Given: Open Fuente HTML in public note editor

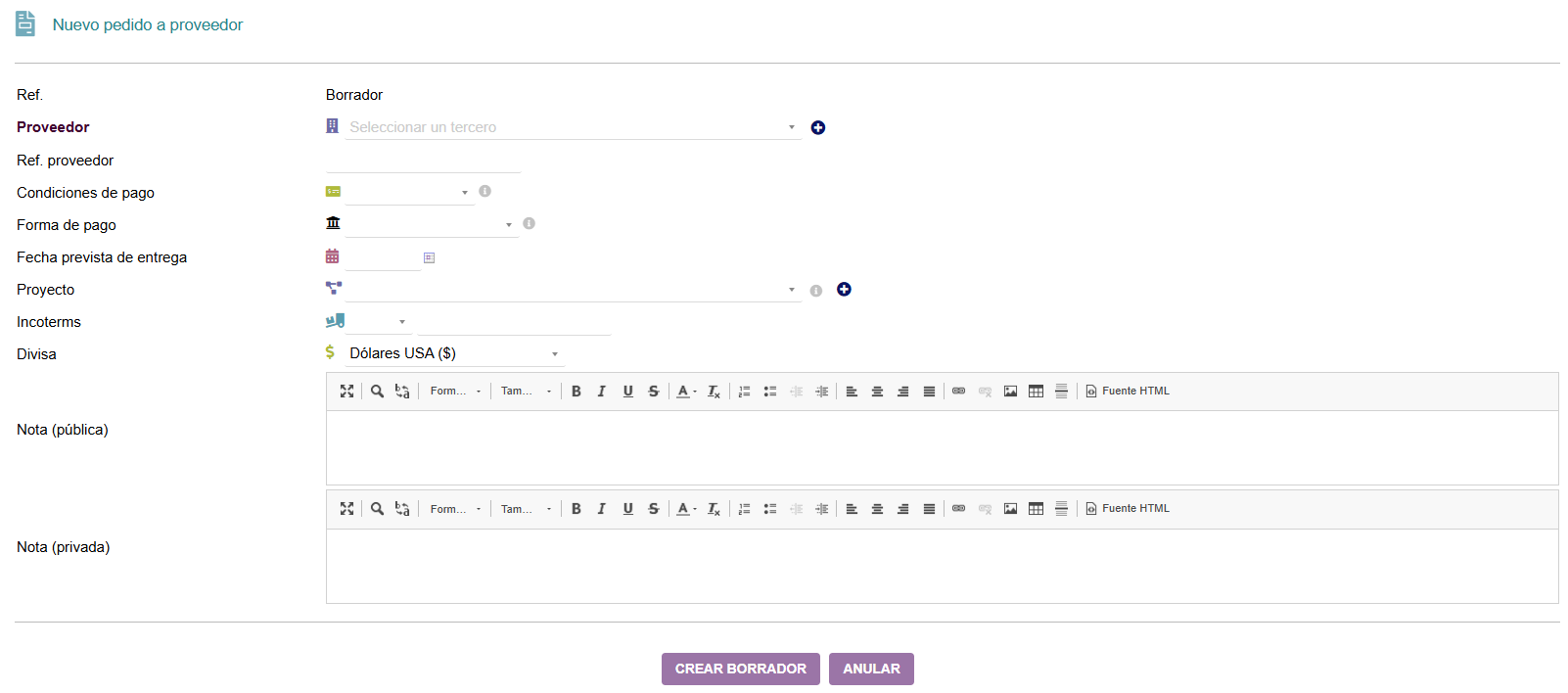Looking at the screenshot, I should tap(1128, 392).
